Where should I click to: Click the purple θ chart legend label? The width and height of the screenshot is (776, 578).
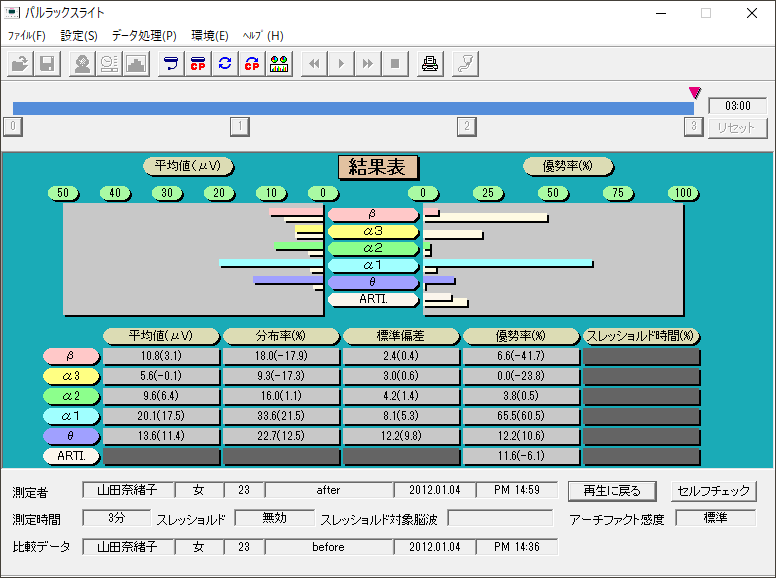373,282
